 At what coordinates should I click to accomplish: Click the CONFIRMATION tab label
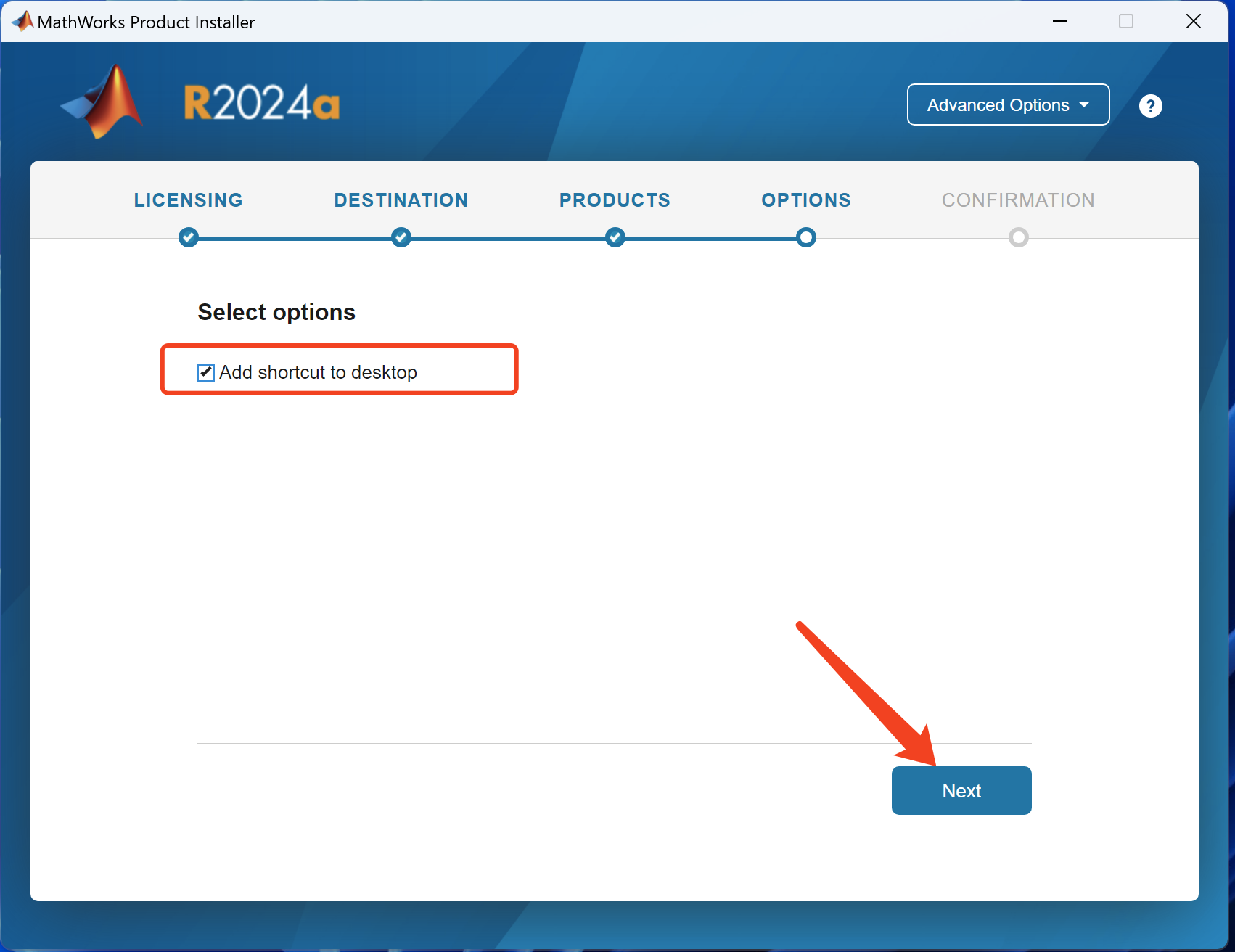pos(1017,200)
